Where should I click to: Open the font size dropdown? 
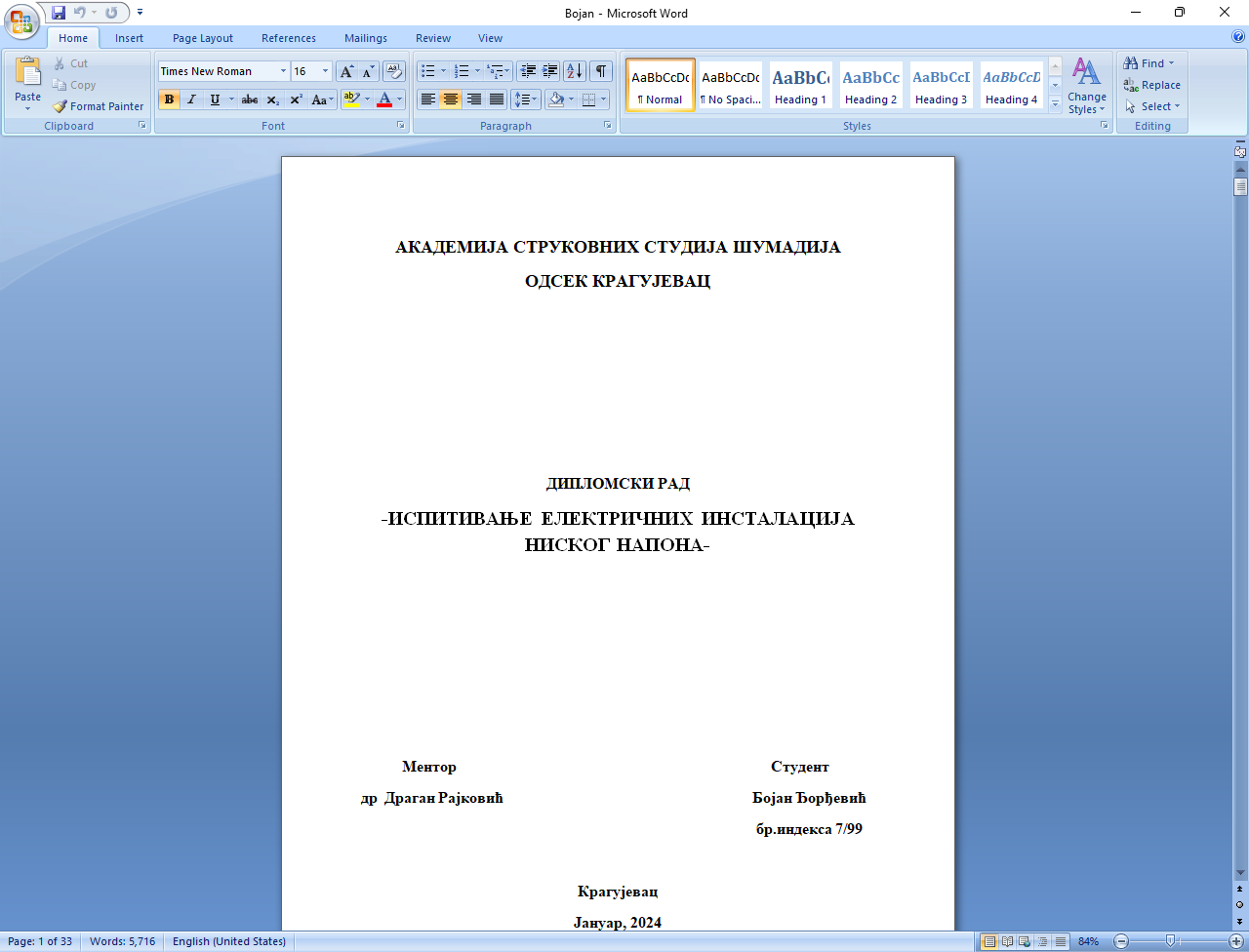click(325, 71)
